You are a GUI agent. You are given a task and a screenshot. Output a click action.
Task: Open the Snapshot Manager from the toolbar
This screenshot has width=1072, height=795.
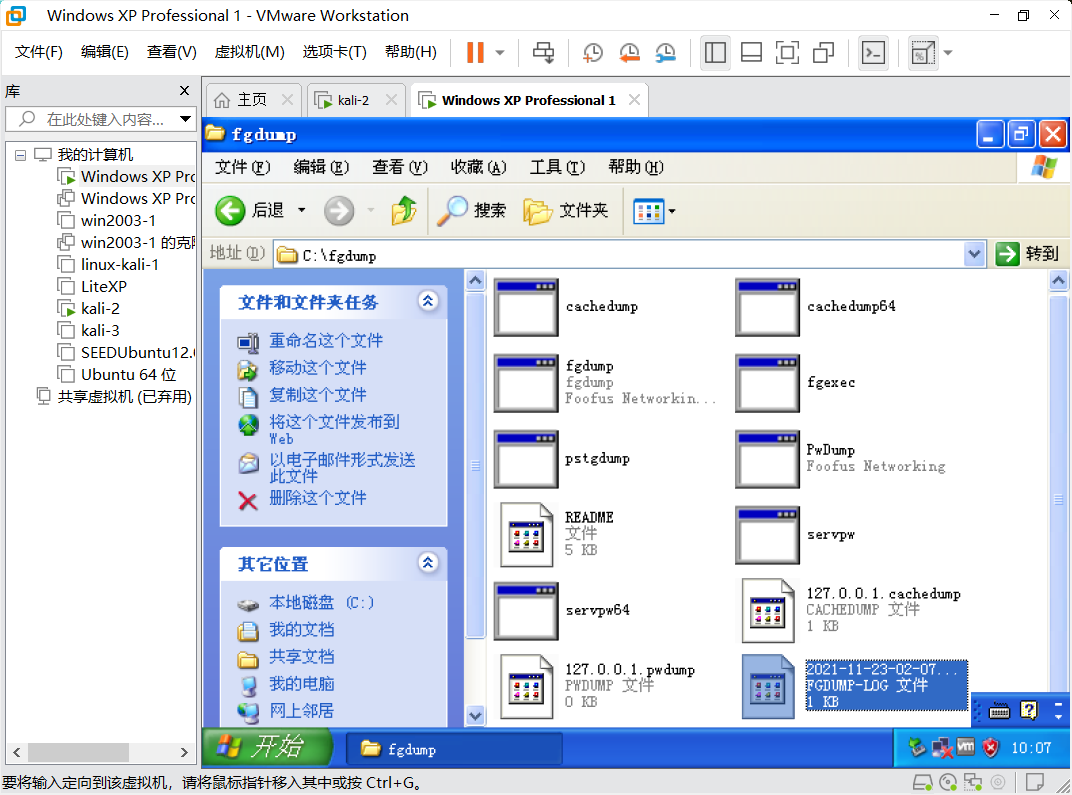tap(666, 52)
